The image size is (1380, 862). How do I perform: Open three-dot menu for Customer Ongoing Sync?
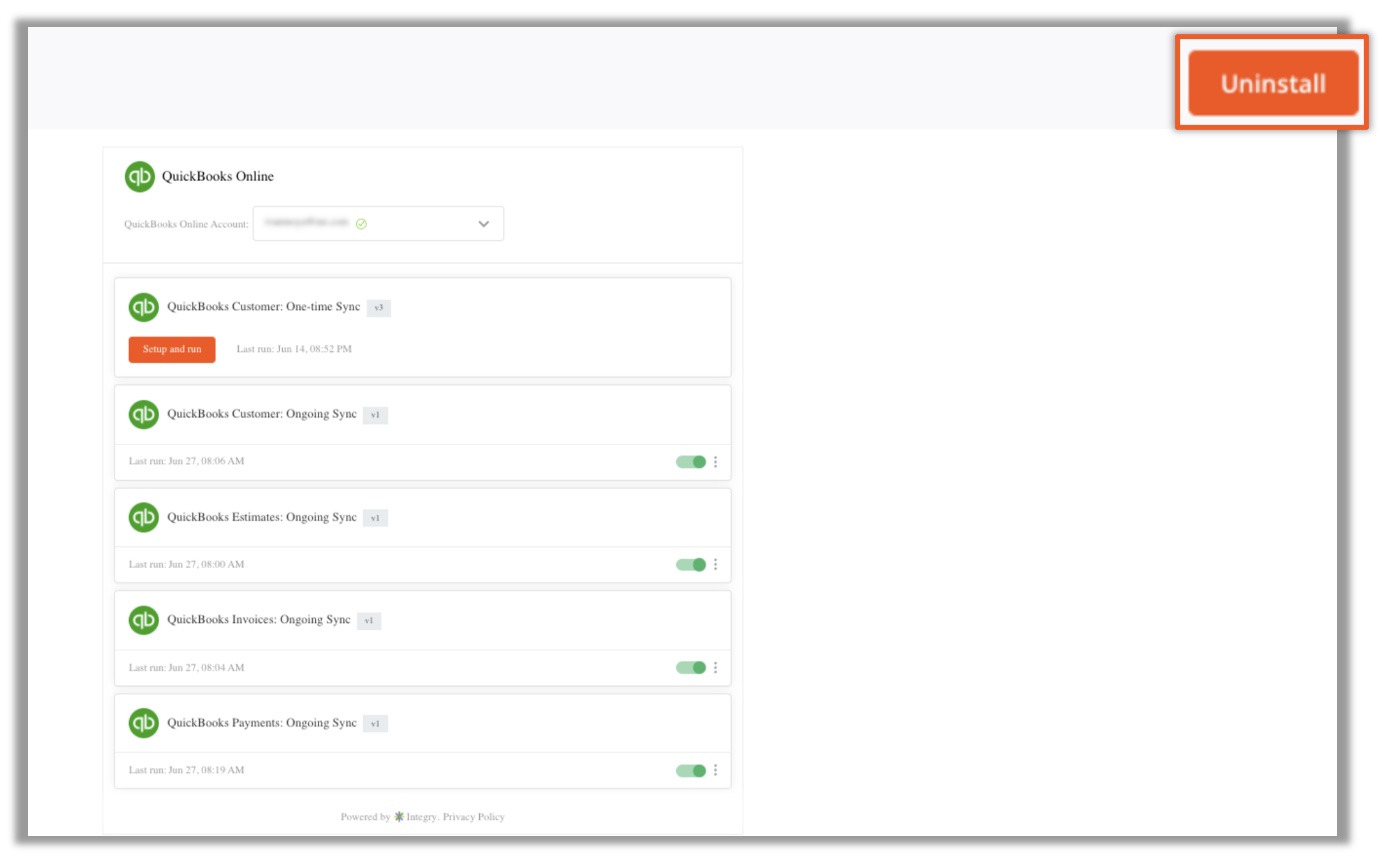pos(715,462)
